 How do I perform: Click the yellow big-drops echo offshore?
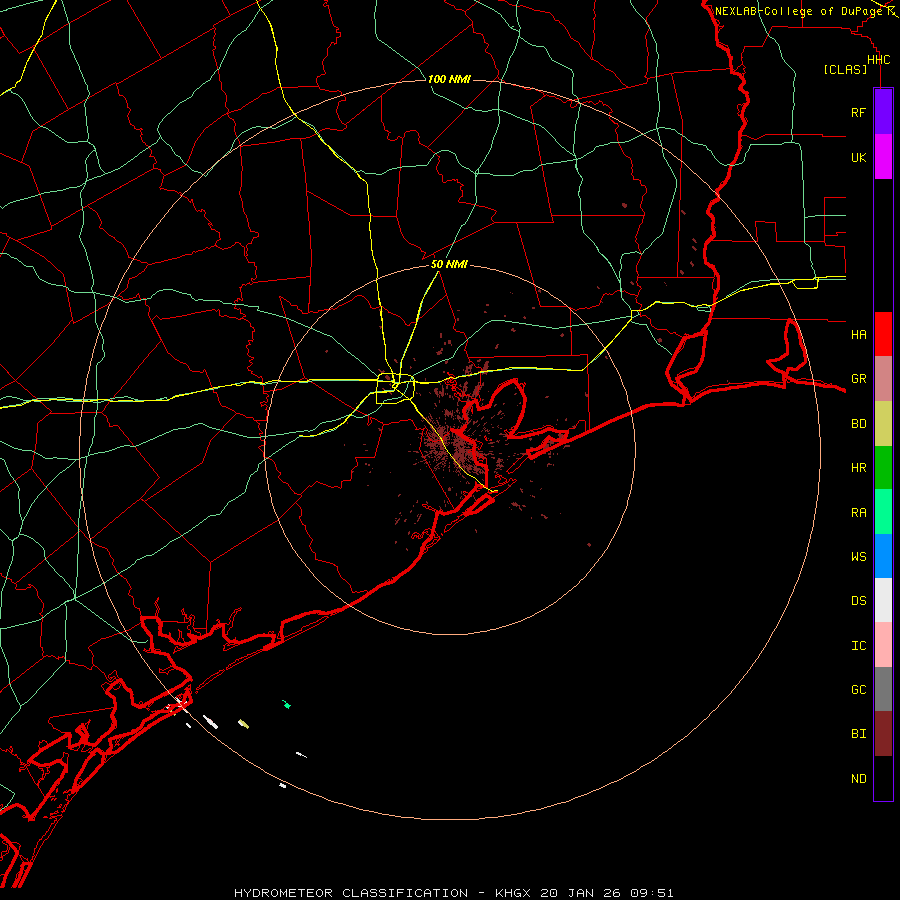pyautogui.click(x=243, y=724)
